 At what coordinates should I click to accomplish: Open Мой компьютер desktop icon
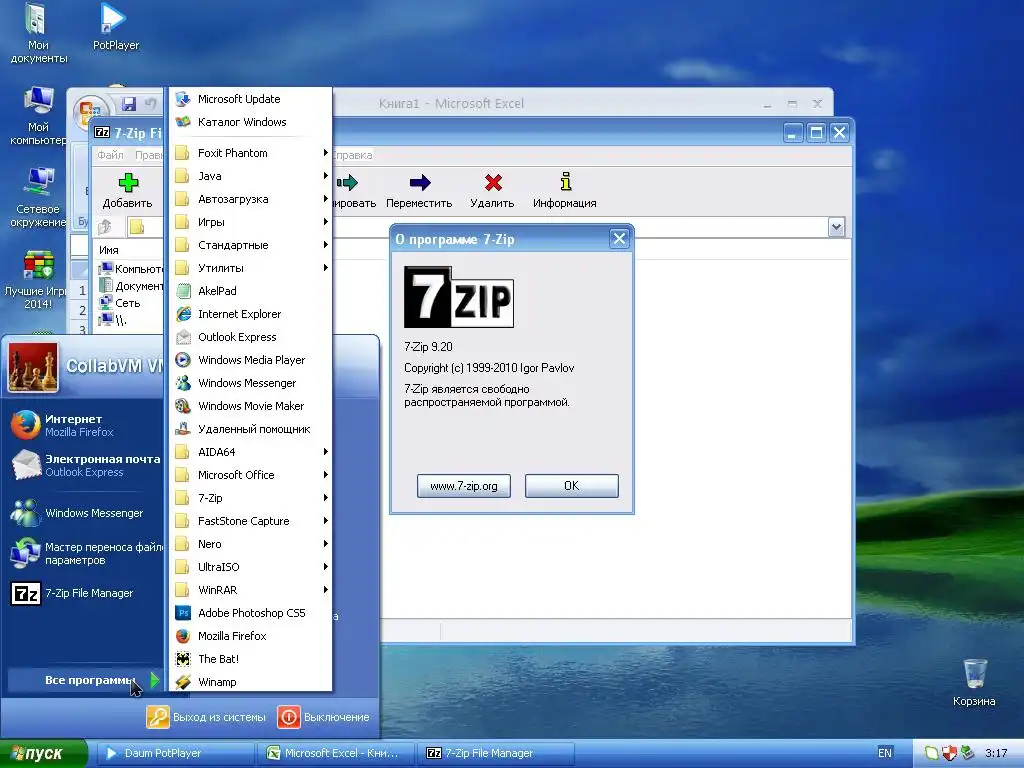38,116
